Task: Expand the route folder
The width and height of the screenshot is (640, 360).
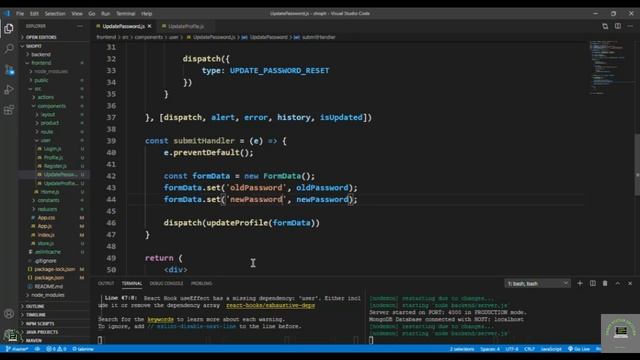Action: coord(47,132)
